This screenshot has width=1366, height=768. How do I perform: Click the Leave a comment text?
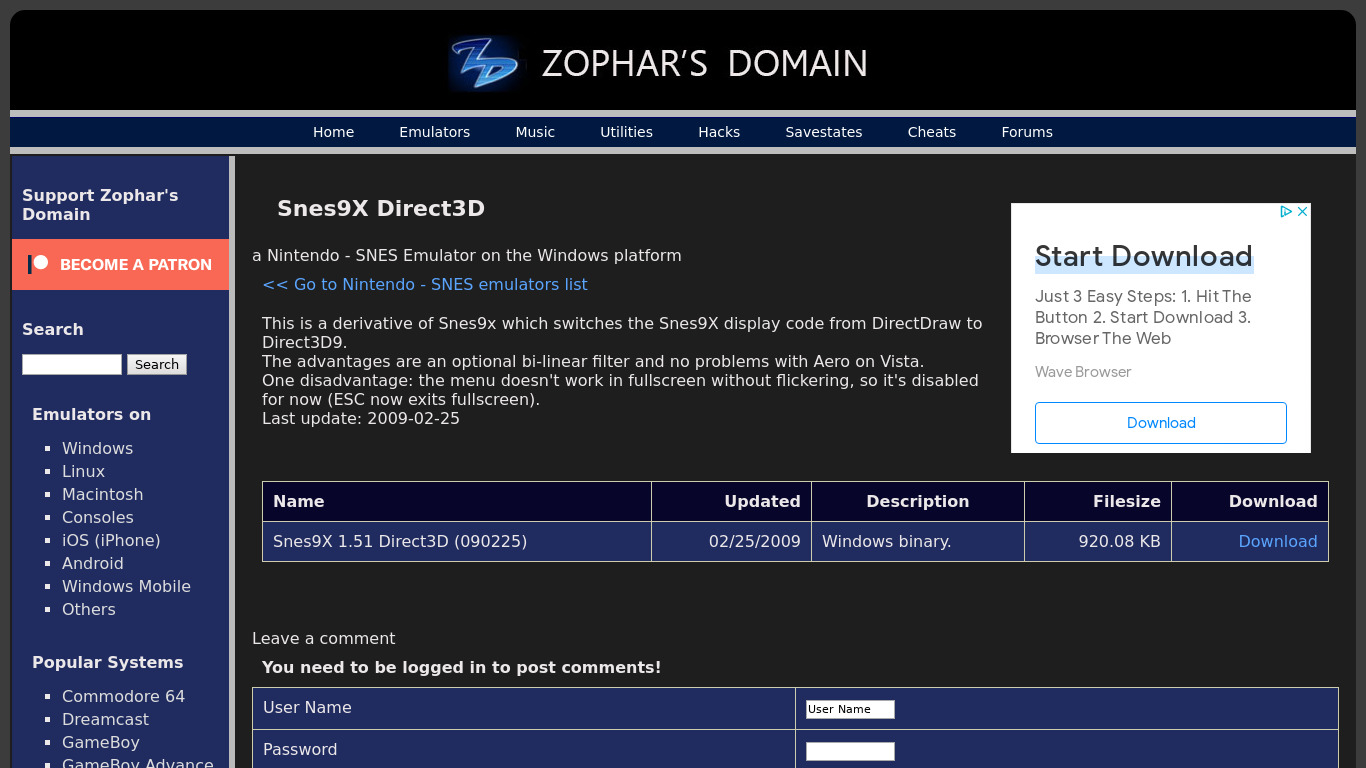point(323,638)
